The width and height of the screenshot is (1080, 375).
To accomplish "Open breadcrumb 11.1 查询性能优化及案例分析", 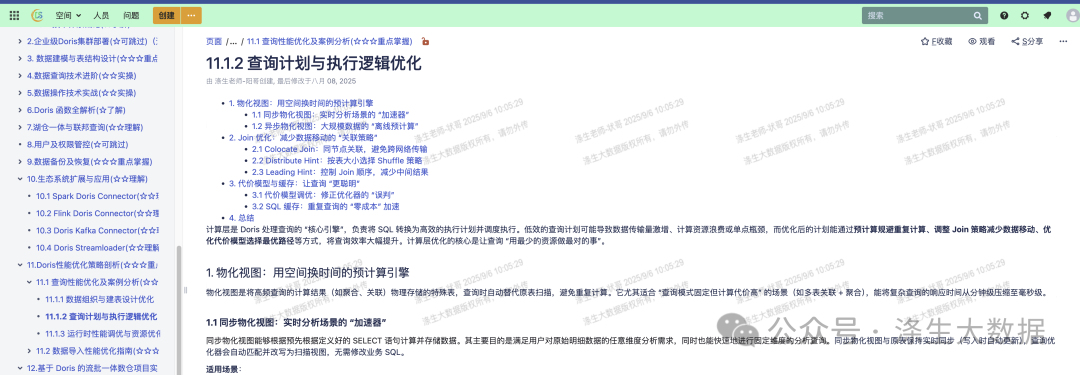I will pyautogui.click(x=329, y=41).
